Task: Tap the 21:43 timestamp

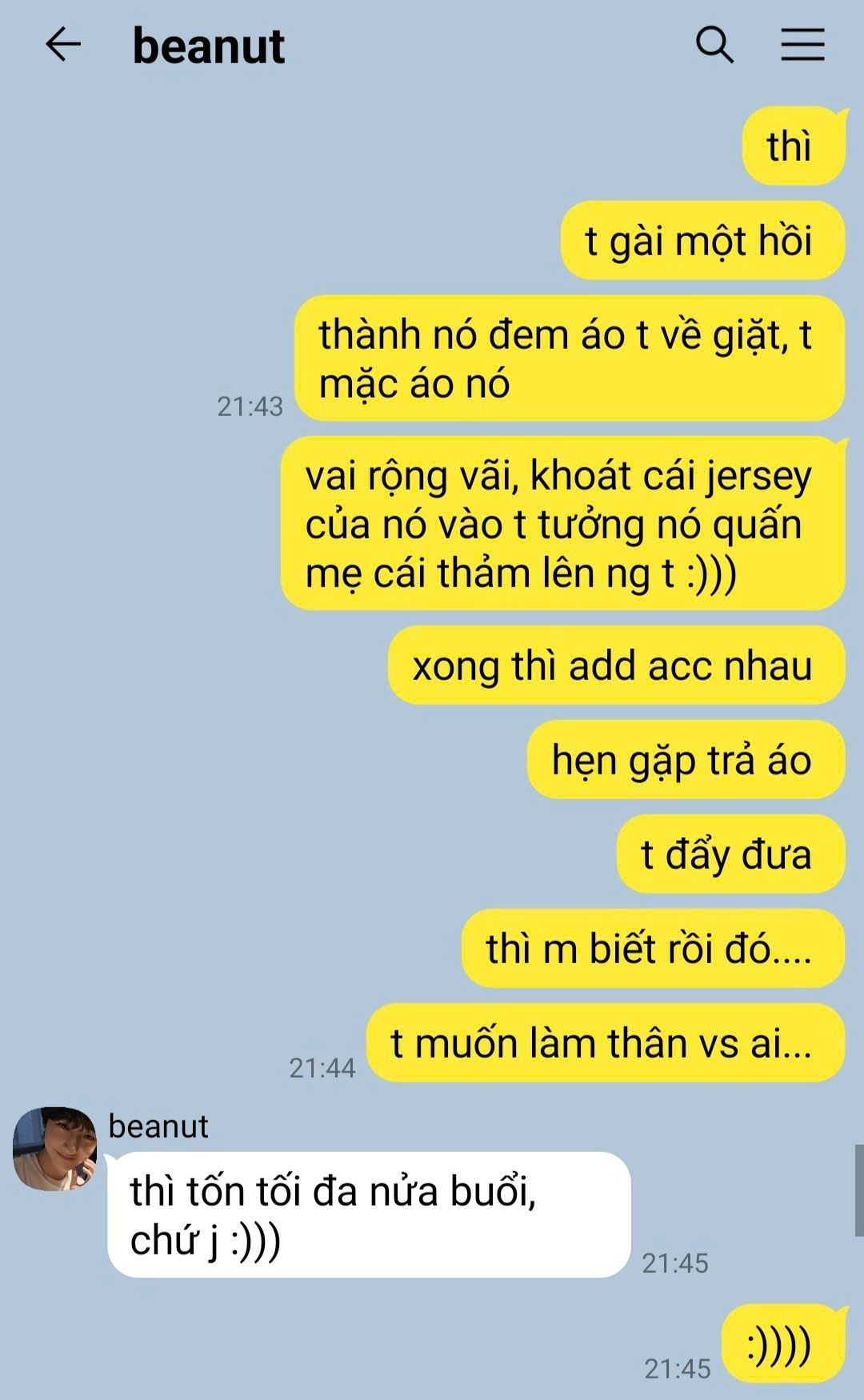Action: (x=250, y=406)
